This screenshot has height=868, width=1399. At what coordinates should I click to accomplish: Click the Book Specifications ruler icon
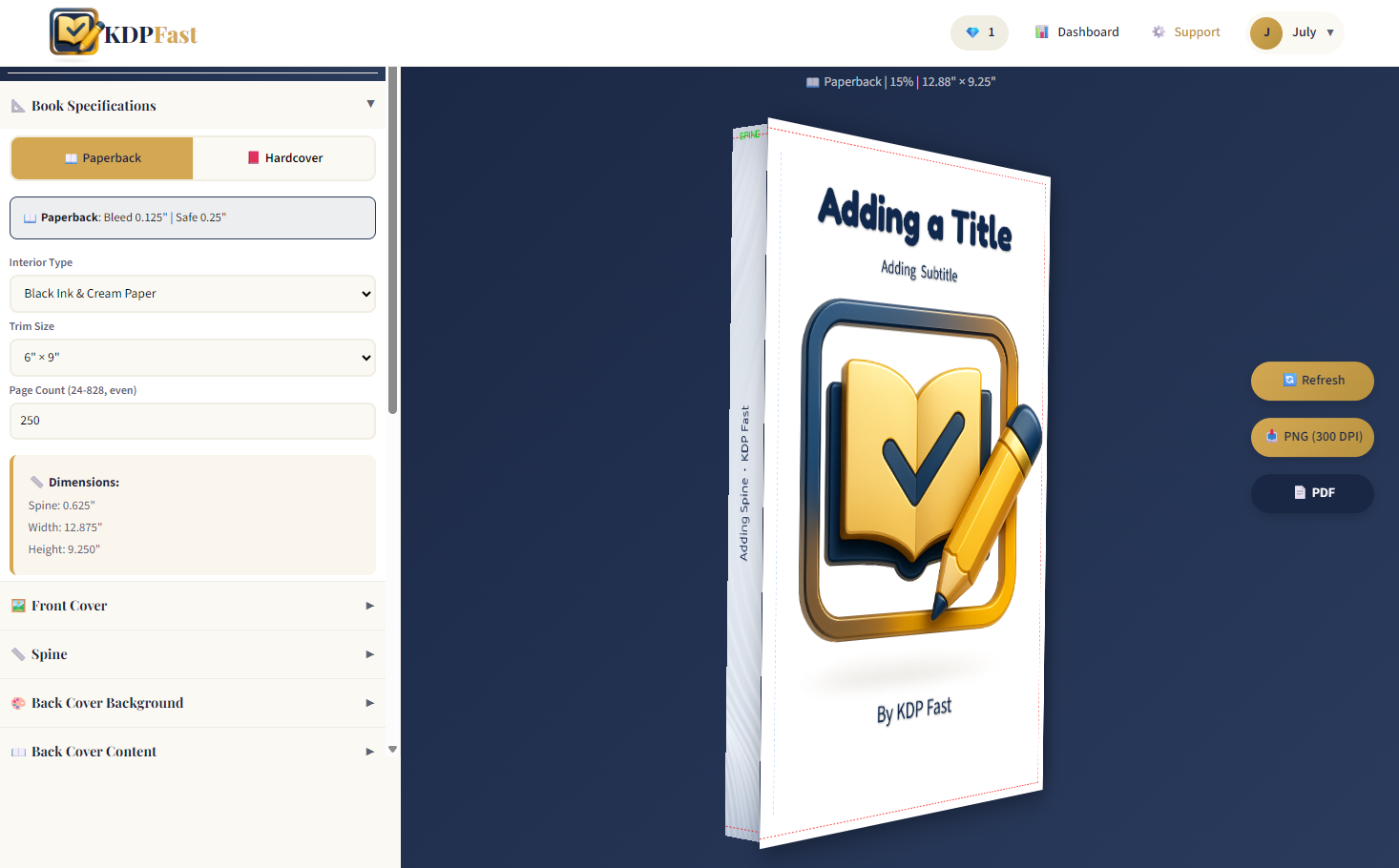click(x=16, y=105)
